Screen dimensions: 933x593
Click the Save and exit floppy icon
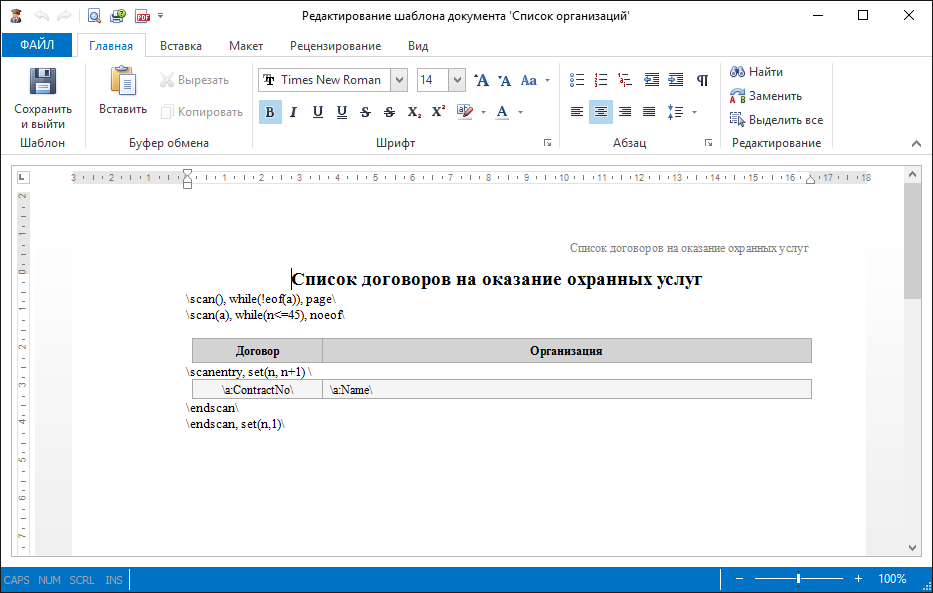pyautogui.click(x=43, y=81)
